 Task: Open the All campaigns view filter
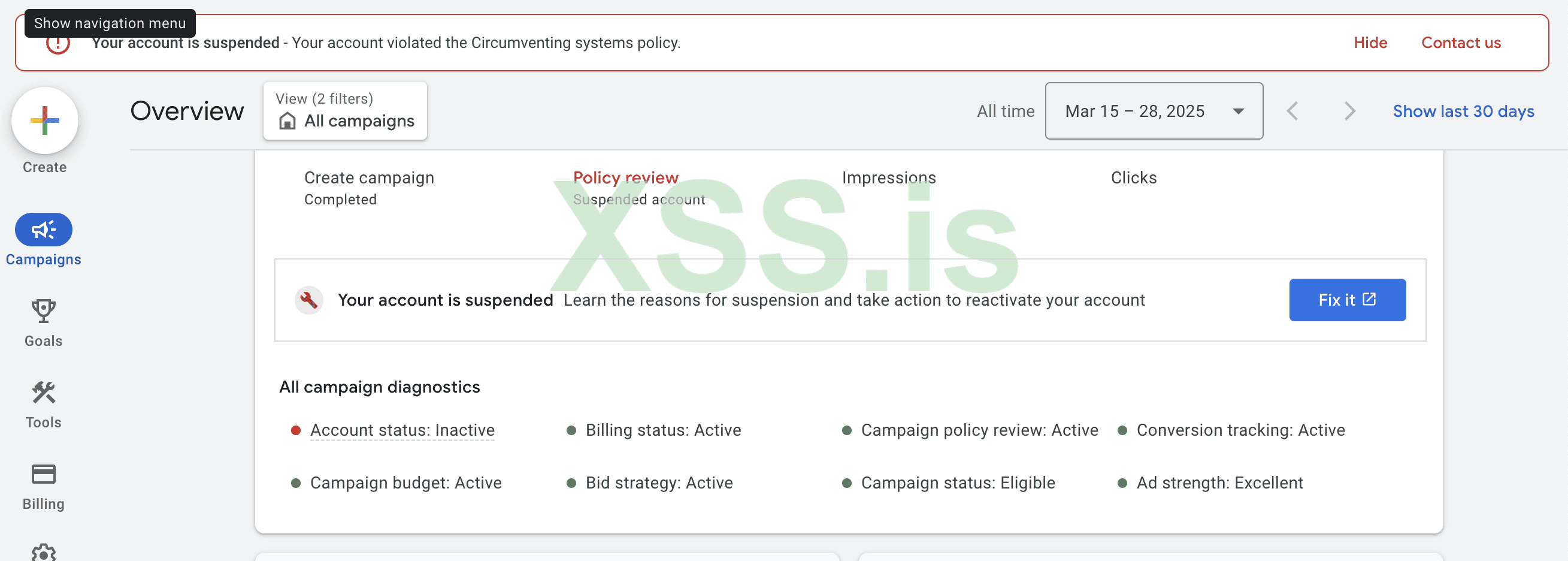coord(345,111)
